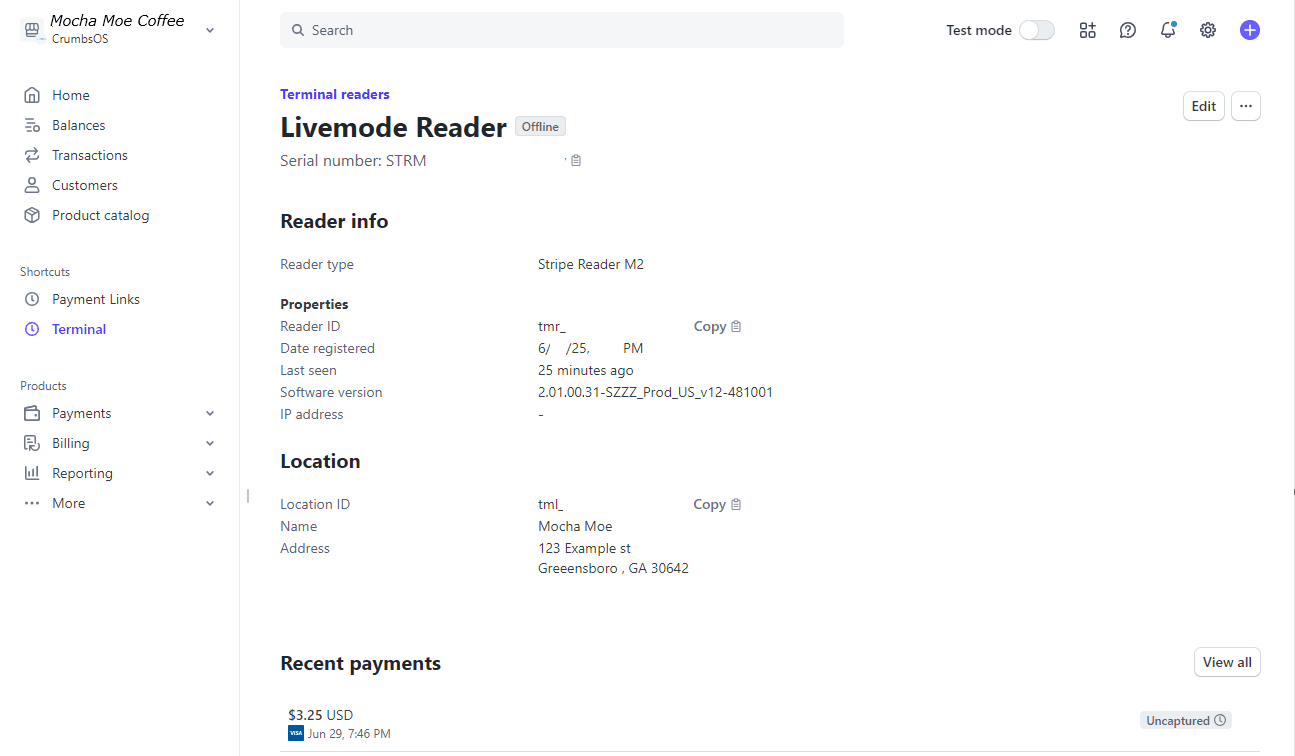Open Product catalog from sidebar
The width and height of the screenshot is (1295, 756).
(100, 215)
